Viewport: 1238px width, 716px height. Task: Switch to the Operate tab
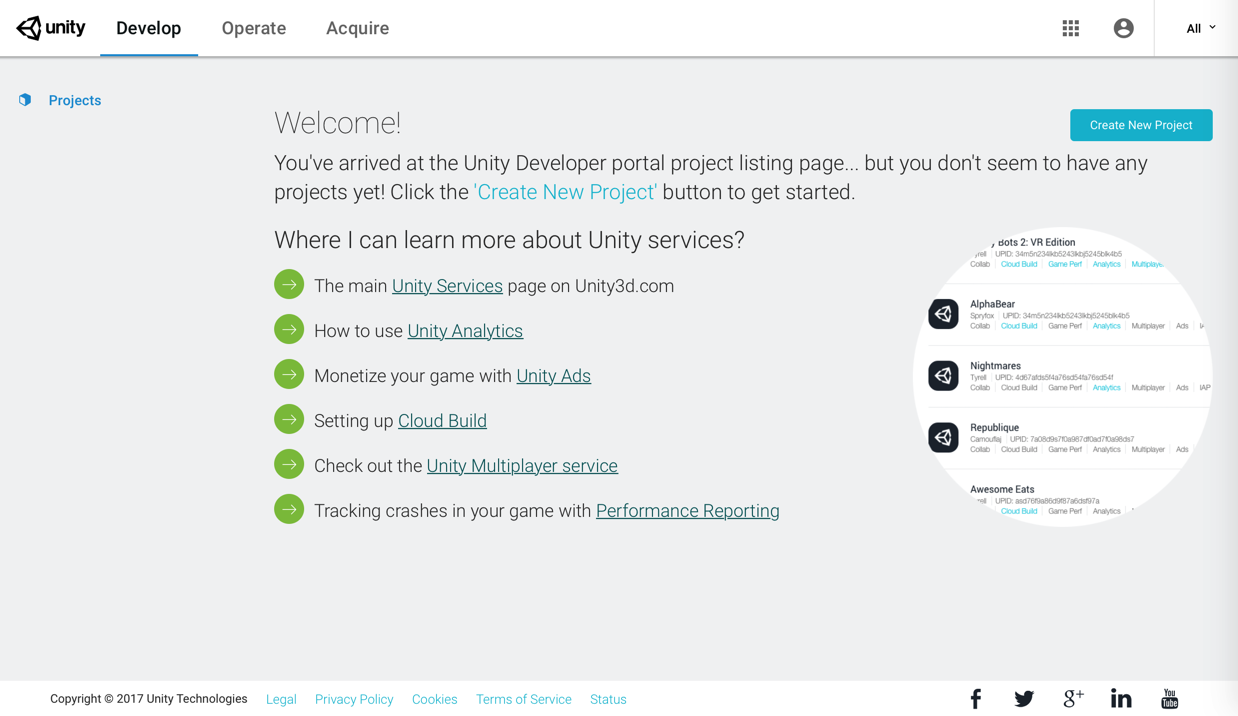[254, 28]
